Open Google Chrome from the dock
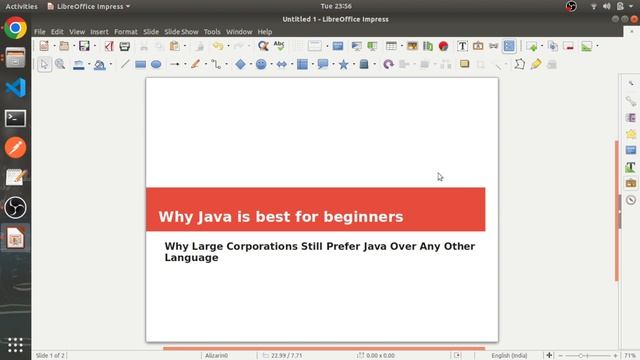This screenshot has width=640, height=360. coord(16,28)
